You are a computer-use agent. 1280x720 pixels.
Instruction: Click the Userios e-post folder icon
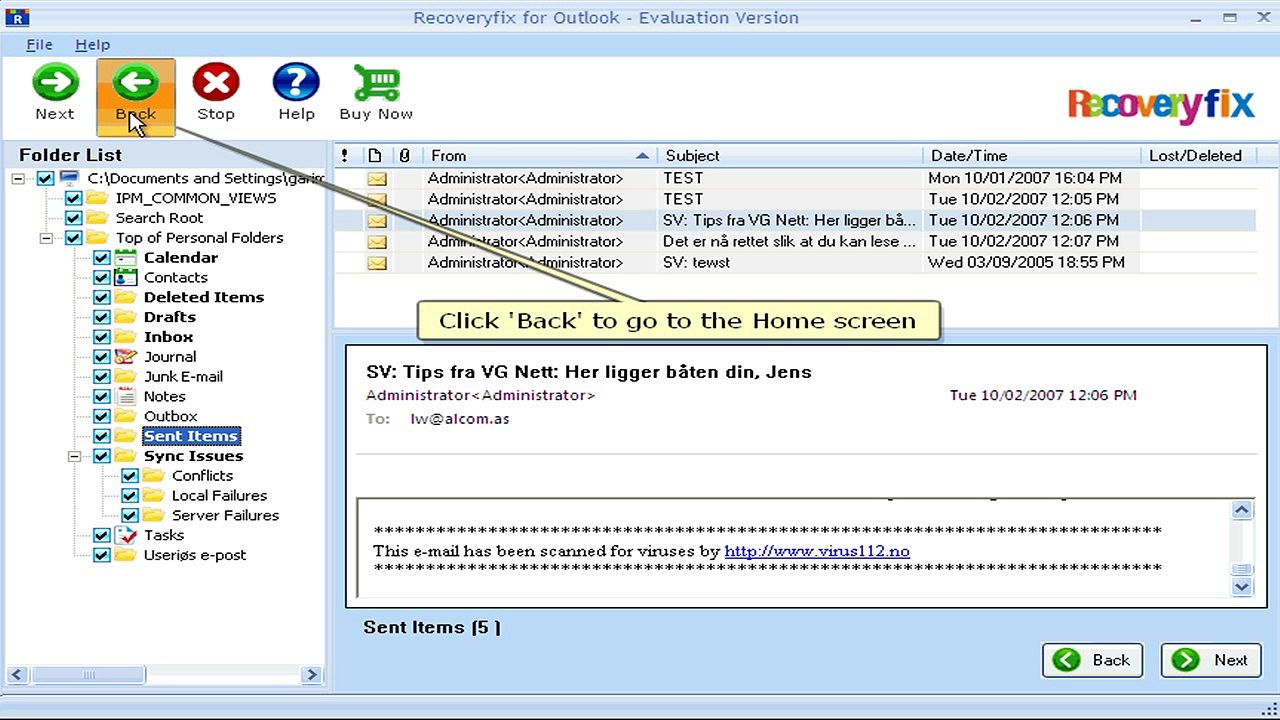(x=126, y=555)
